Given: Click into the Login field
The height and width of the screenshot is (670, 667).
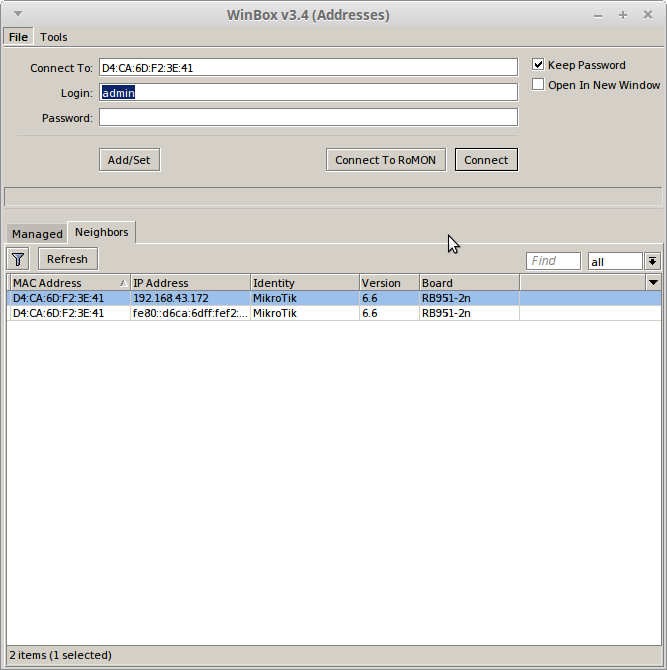Looking at the screenshot, I should pos(308,92).
